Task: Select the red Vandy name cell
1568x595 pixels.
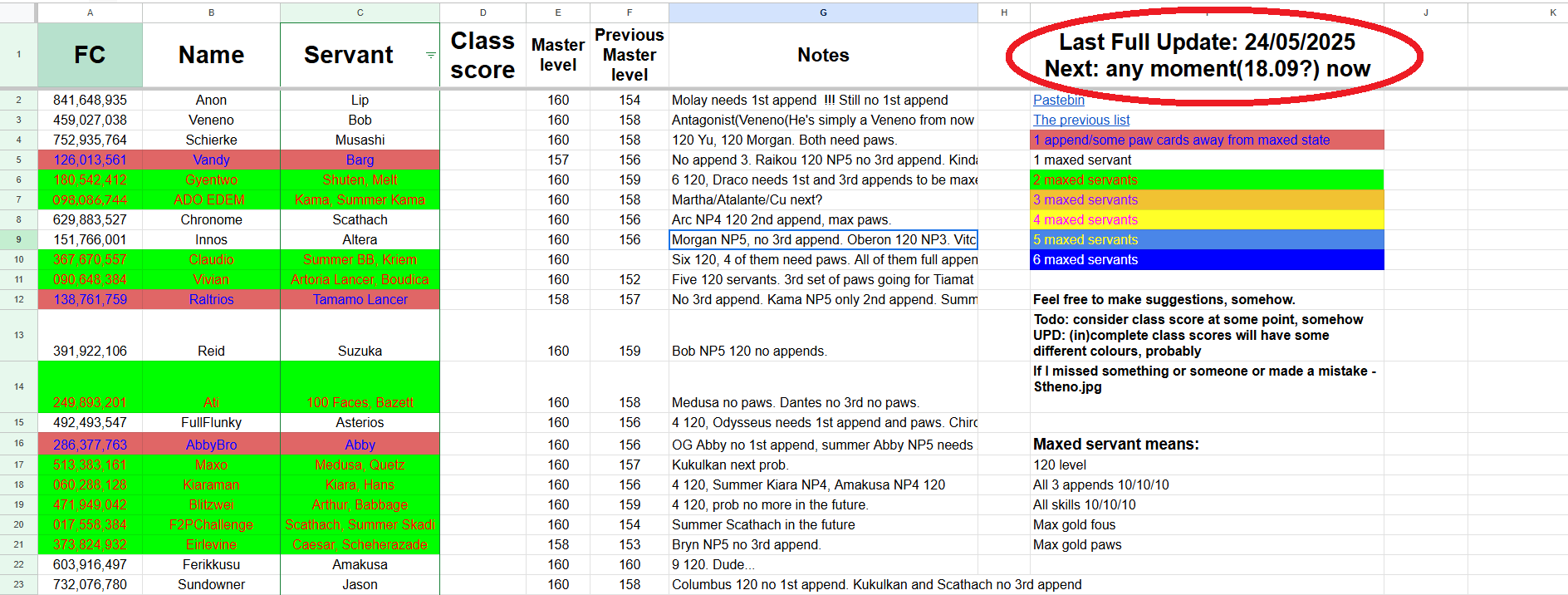Action: click(211, 160)
